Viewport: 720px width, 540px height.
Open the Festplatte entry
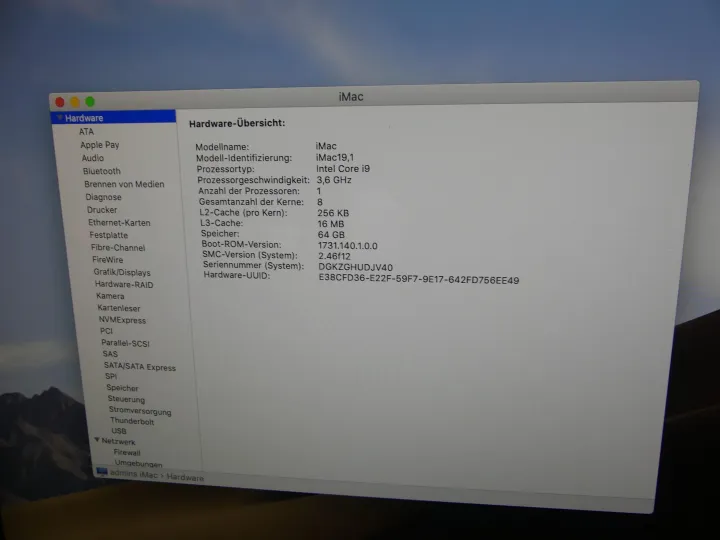click(108, 235)
